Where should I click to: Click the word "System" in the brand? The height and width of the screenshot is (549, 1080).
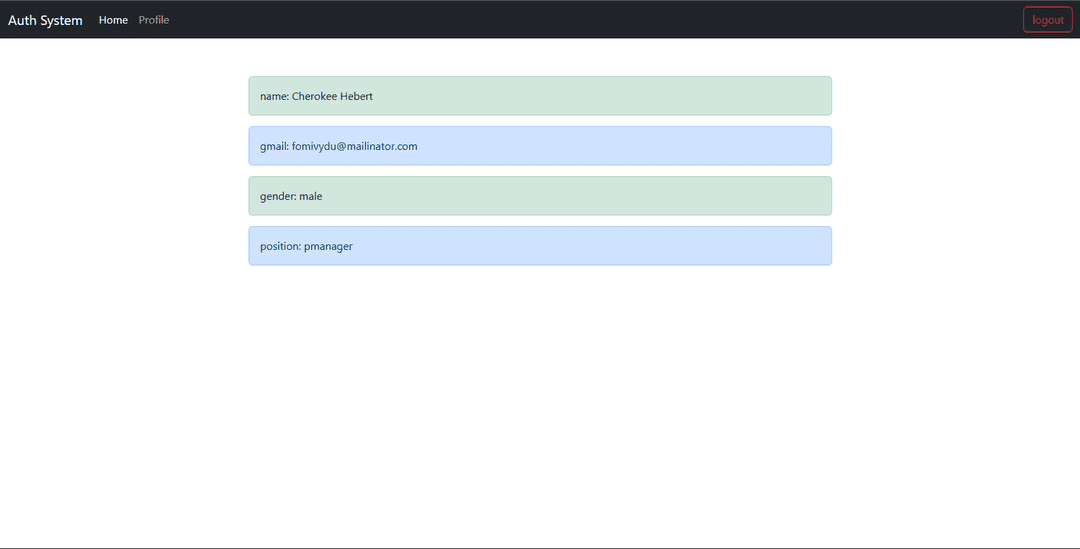(61, 20)
